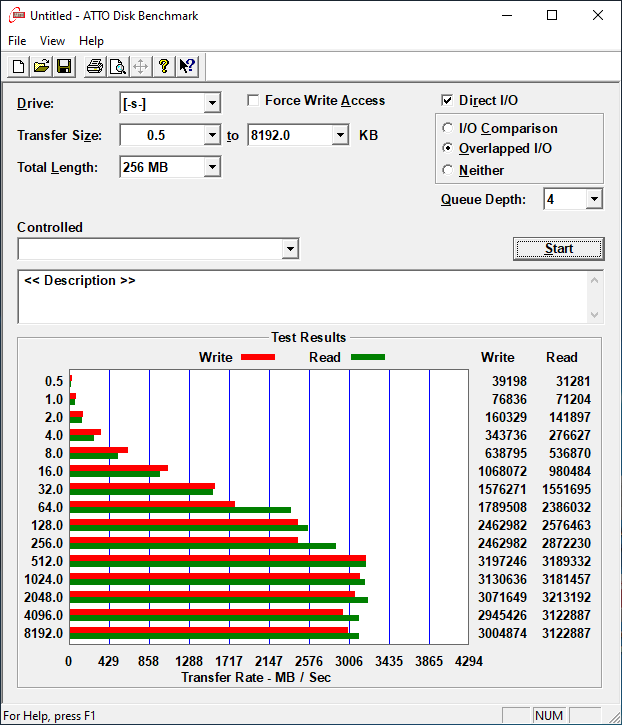Open Print Preview from the toolbar
The image size is (622, 725).
[x=117, y=67]
